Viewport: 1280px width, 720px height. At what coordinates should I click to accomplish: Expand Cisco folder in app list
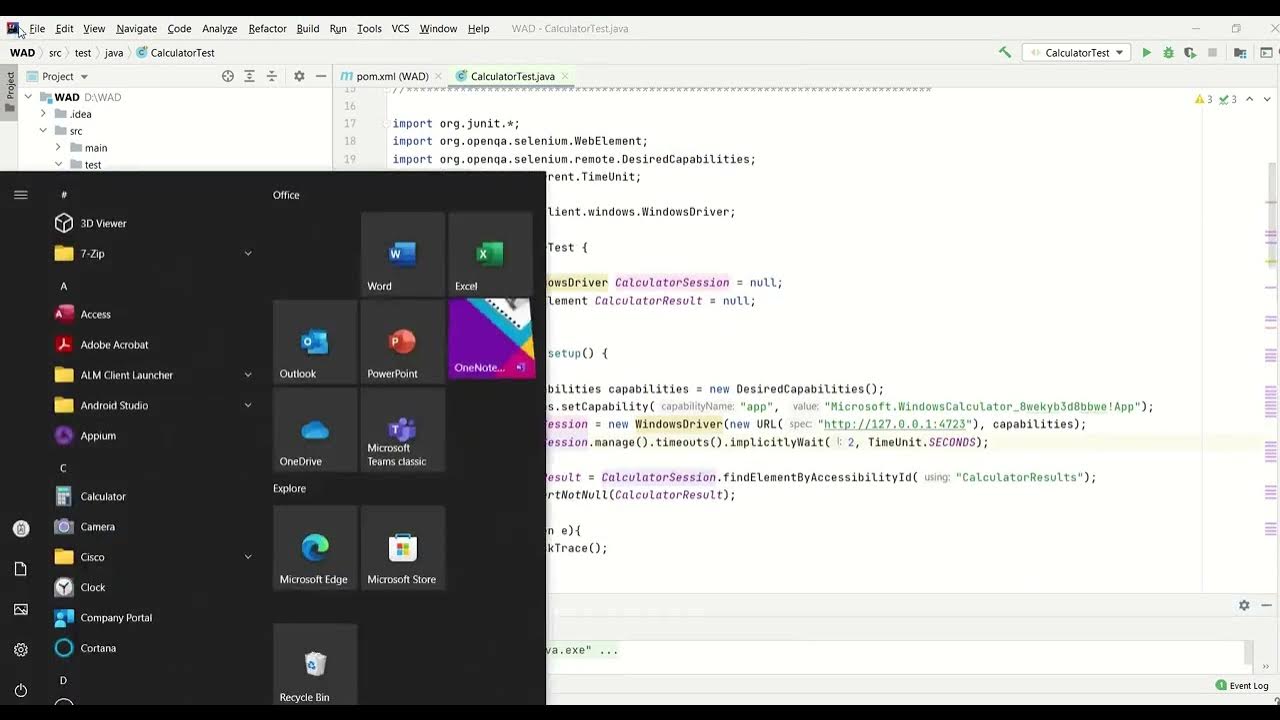tap(248, 557)
